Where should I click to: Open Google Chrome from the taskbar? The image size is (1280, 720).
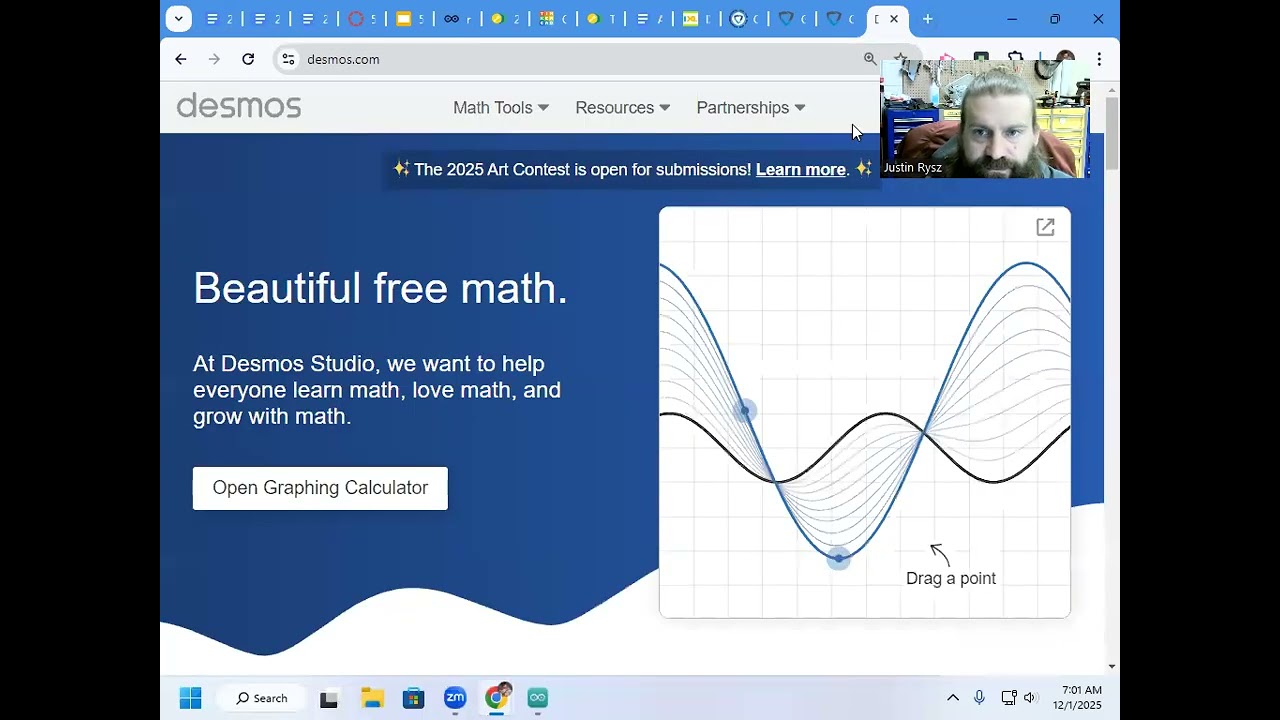pos(497,698)
